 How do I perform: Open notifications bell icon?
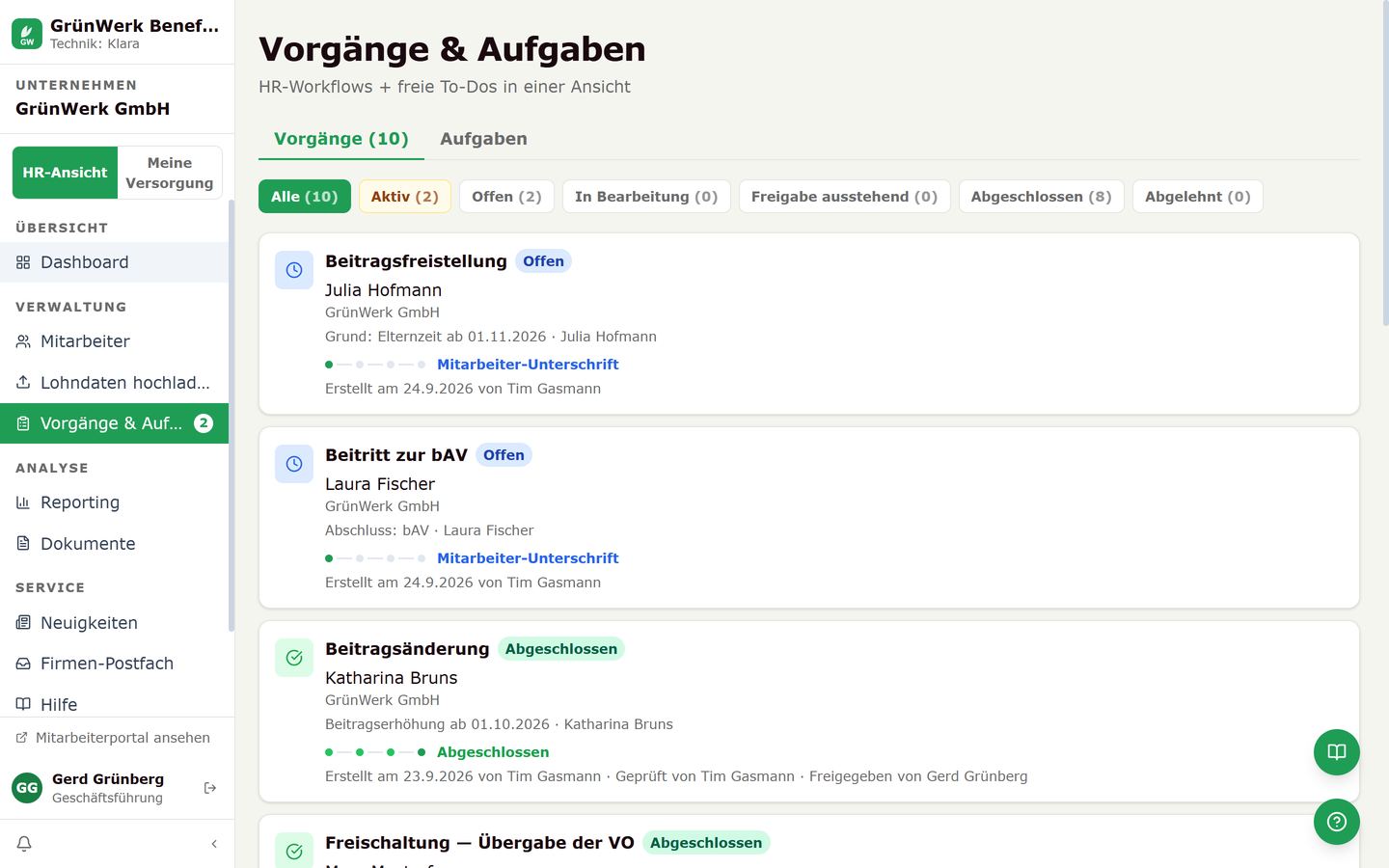(x=24, y=844)
